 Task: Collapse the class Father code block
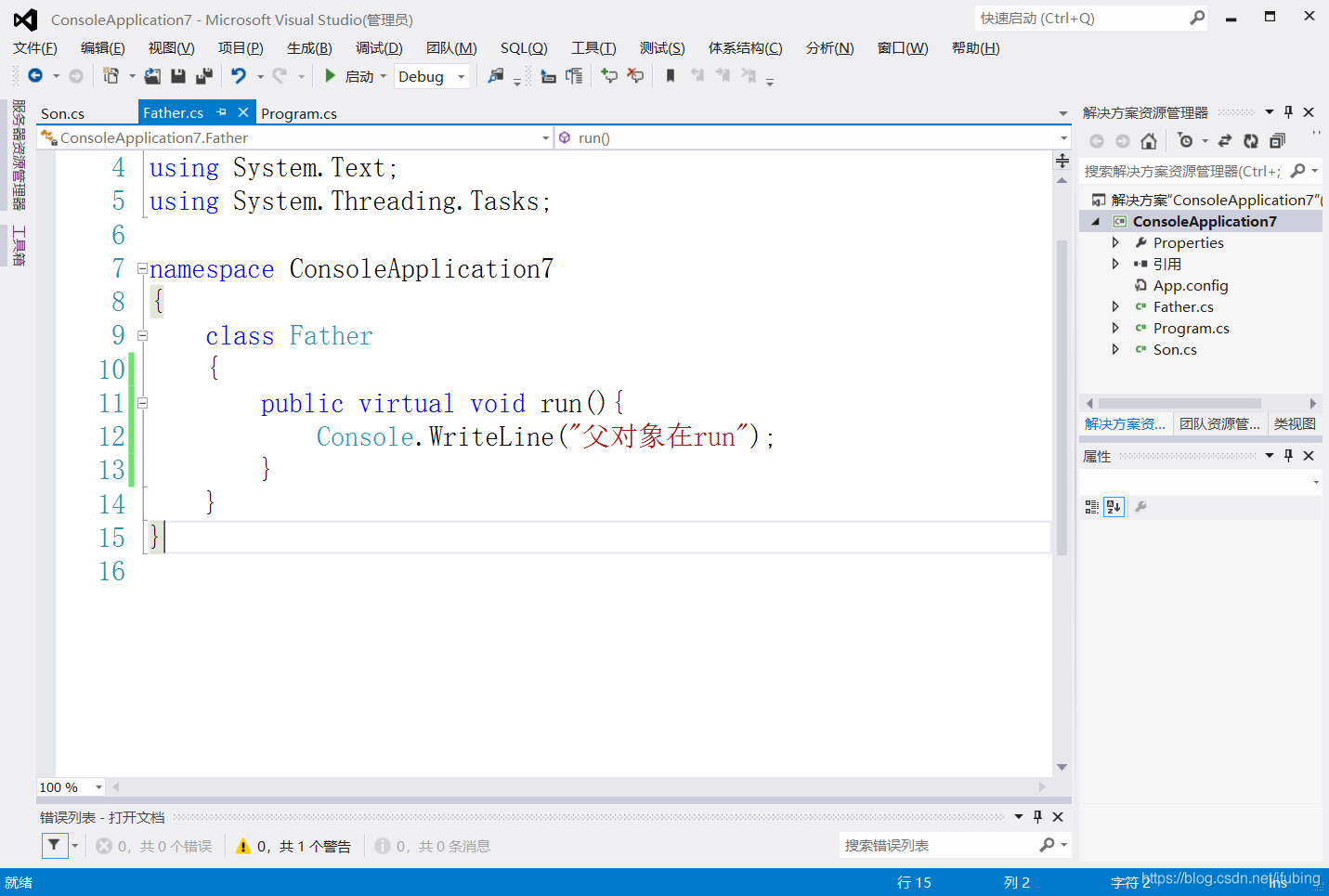click(x=142, y=335)
